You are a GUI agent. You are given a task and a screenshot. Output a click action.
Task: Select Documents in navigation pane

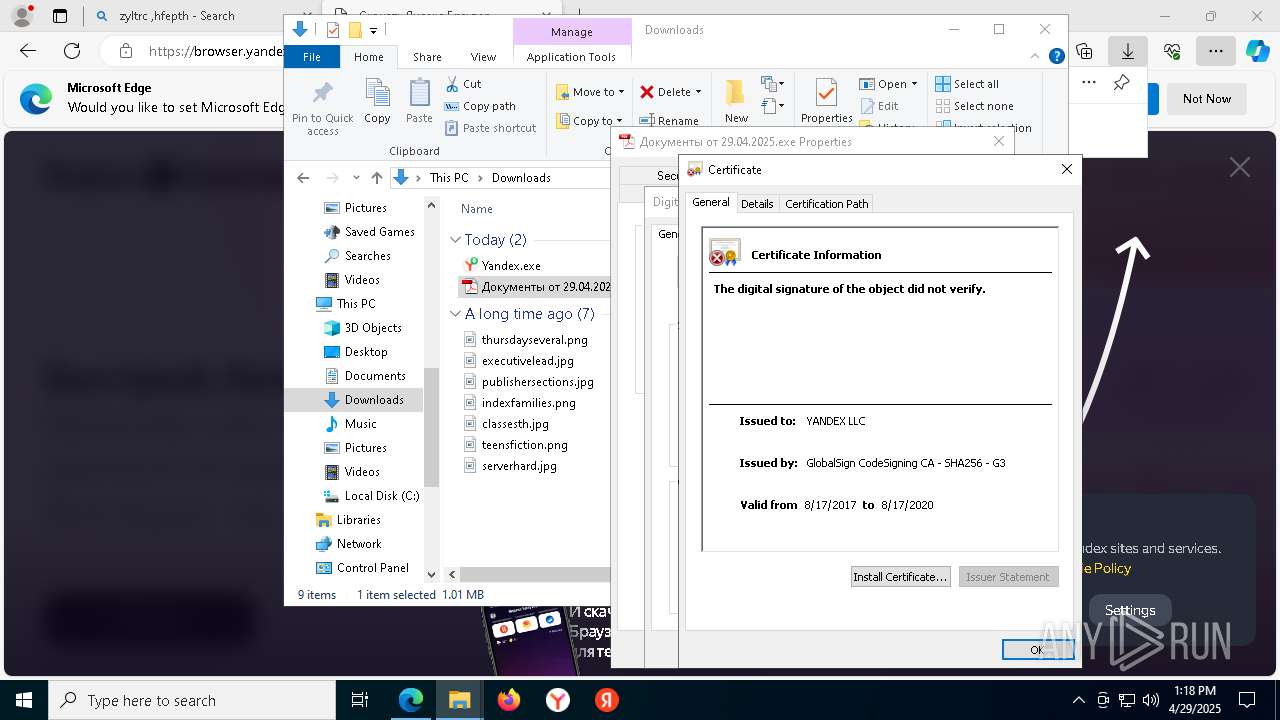click(x=375, y=376)
